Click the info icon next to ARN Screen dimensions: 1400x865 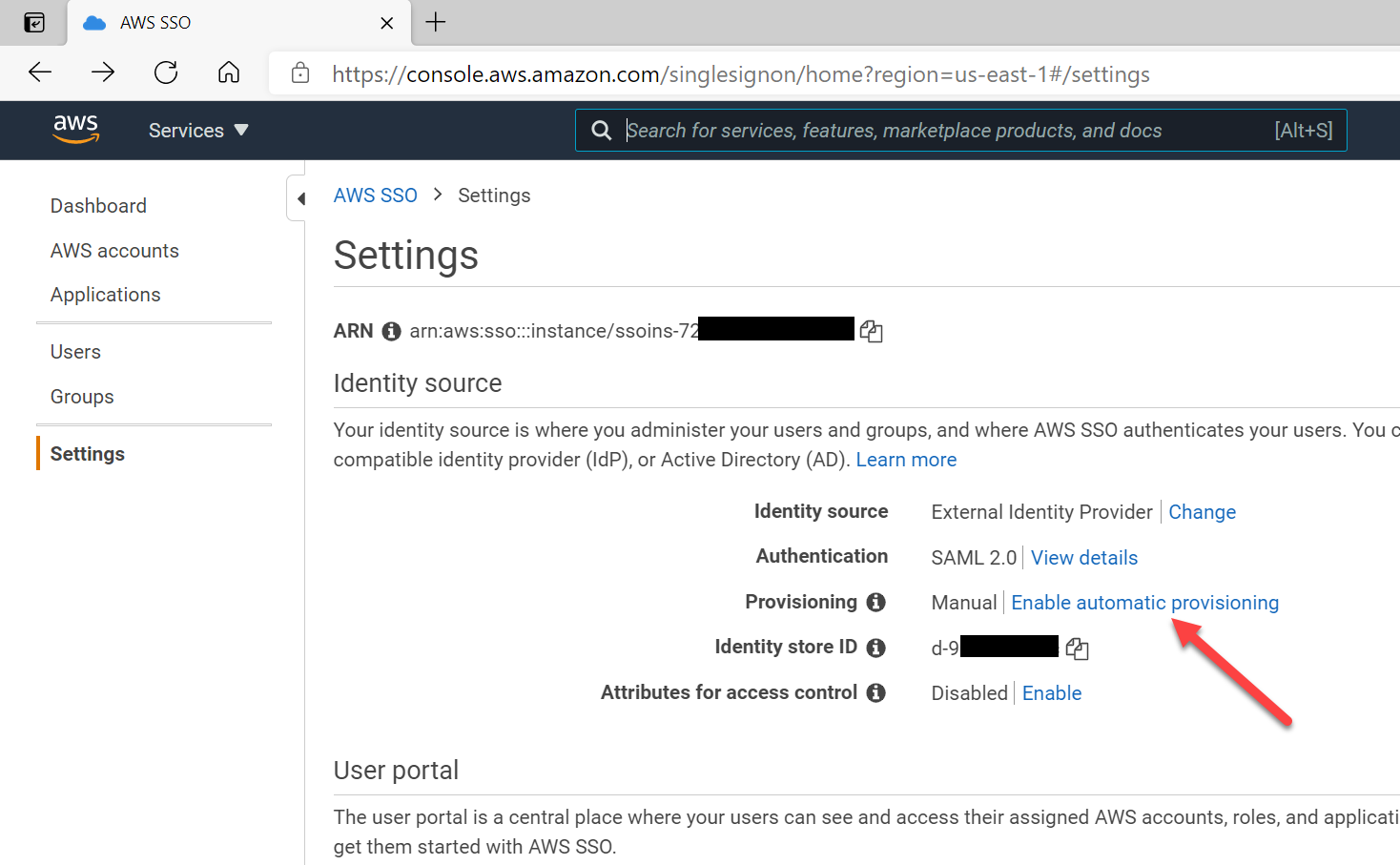tap(391, 331)
